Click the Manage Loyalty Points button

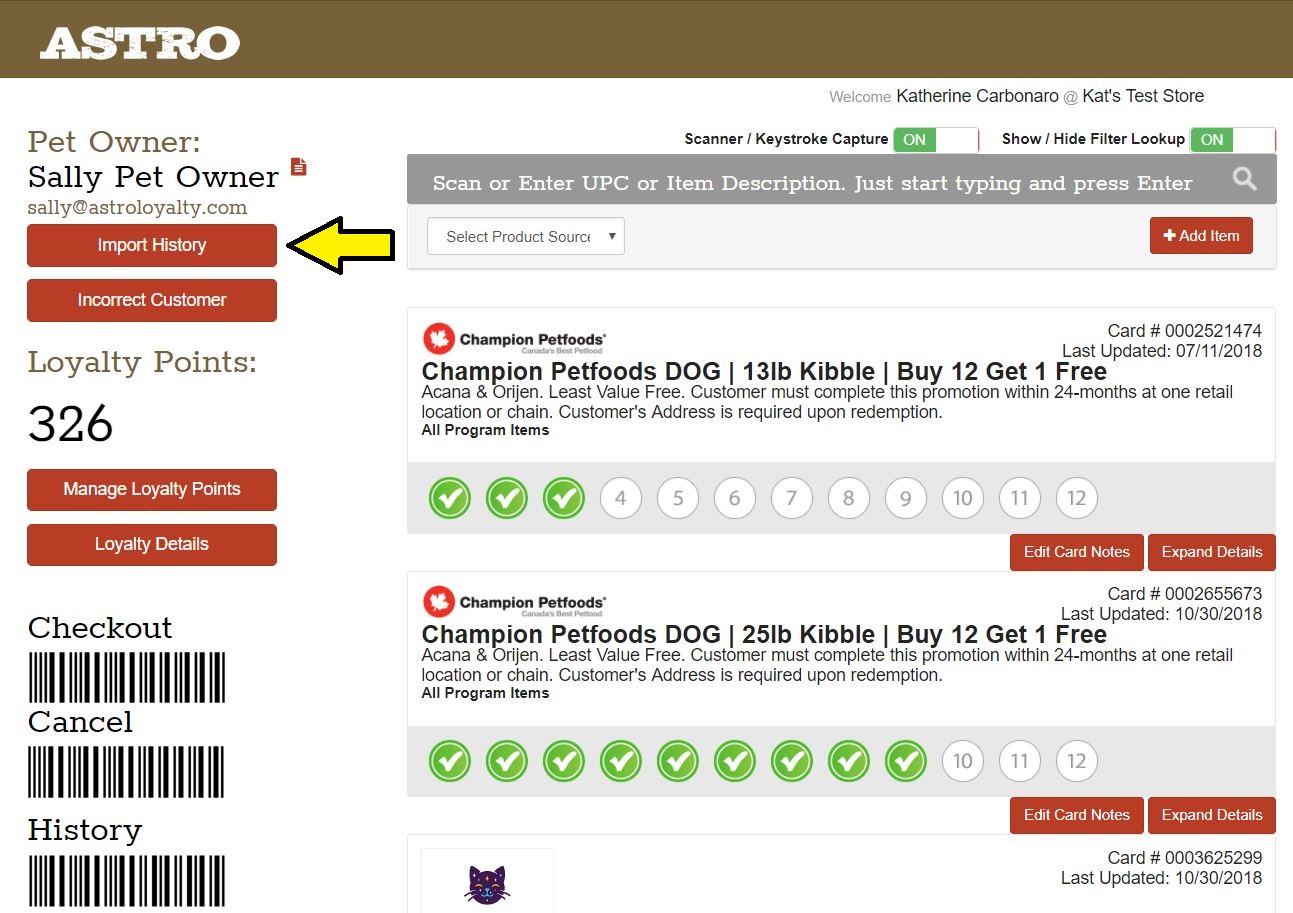(x=152, y=489)
